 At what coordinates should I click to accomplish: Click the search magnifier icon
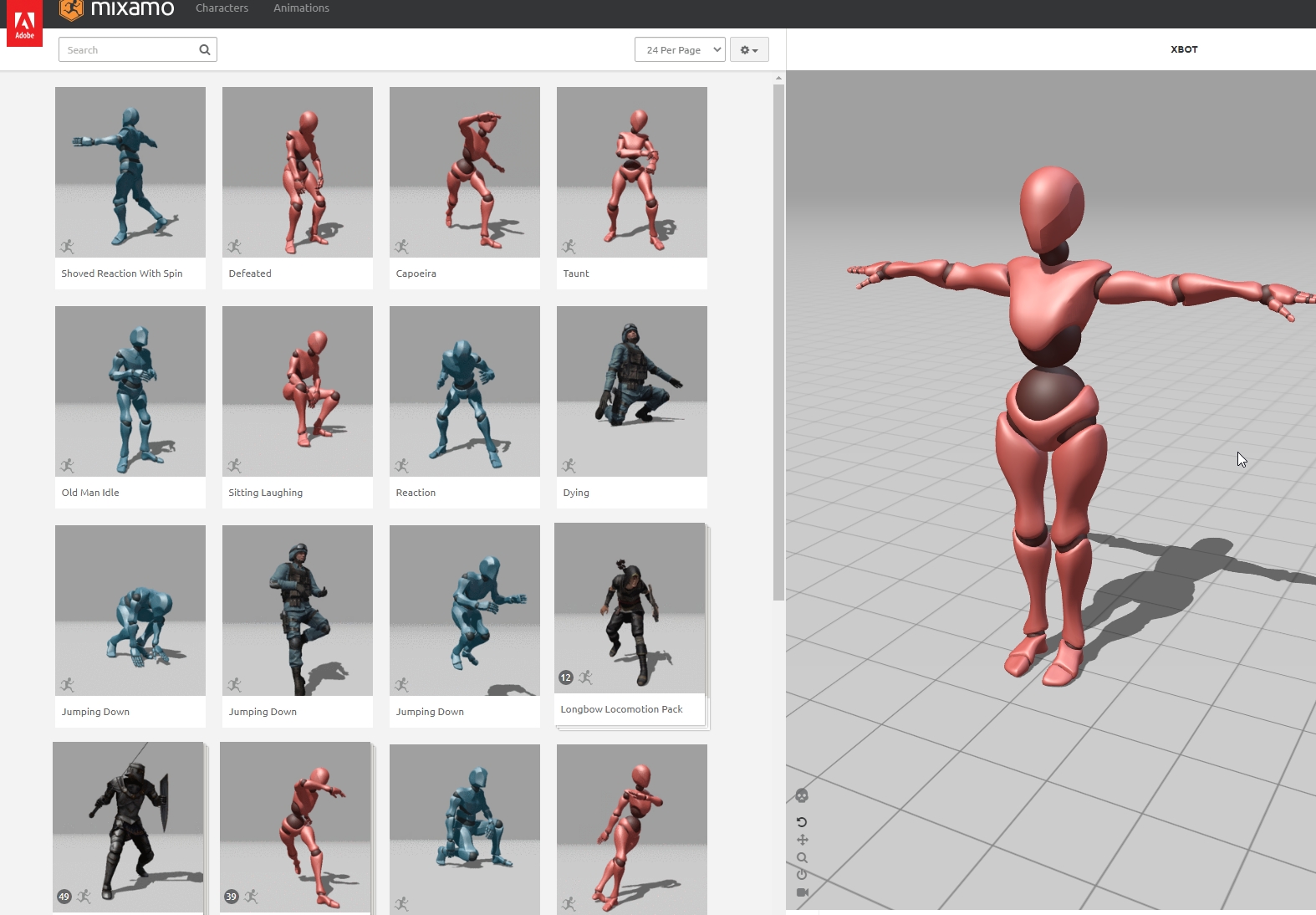(205, 49)
